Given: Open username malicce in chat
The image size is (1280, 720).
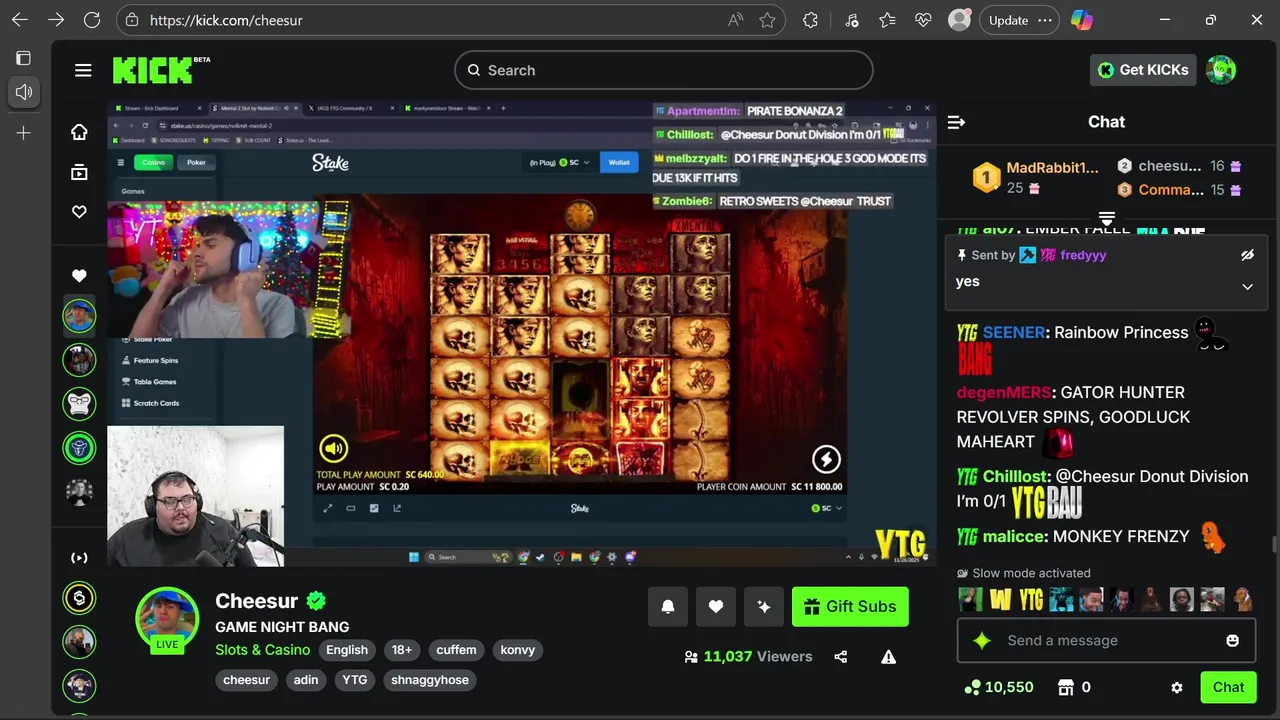Looking at the screenshot, I should click(x=1015, y=536).
